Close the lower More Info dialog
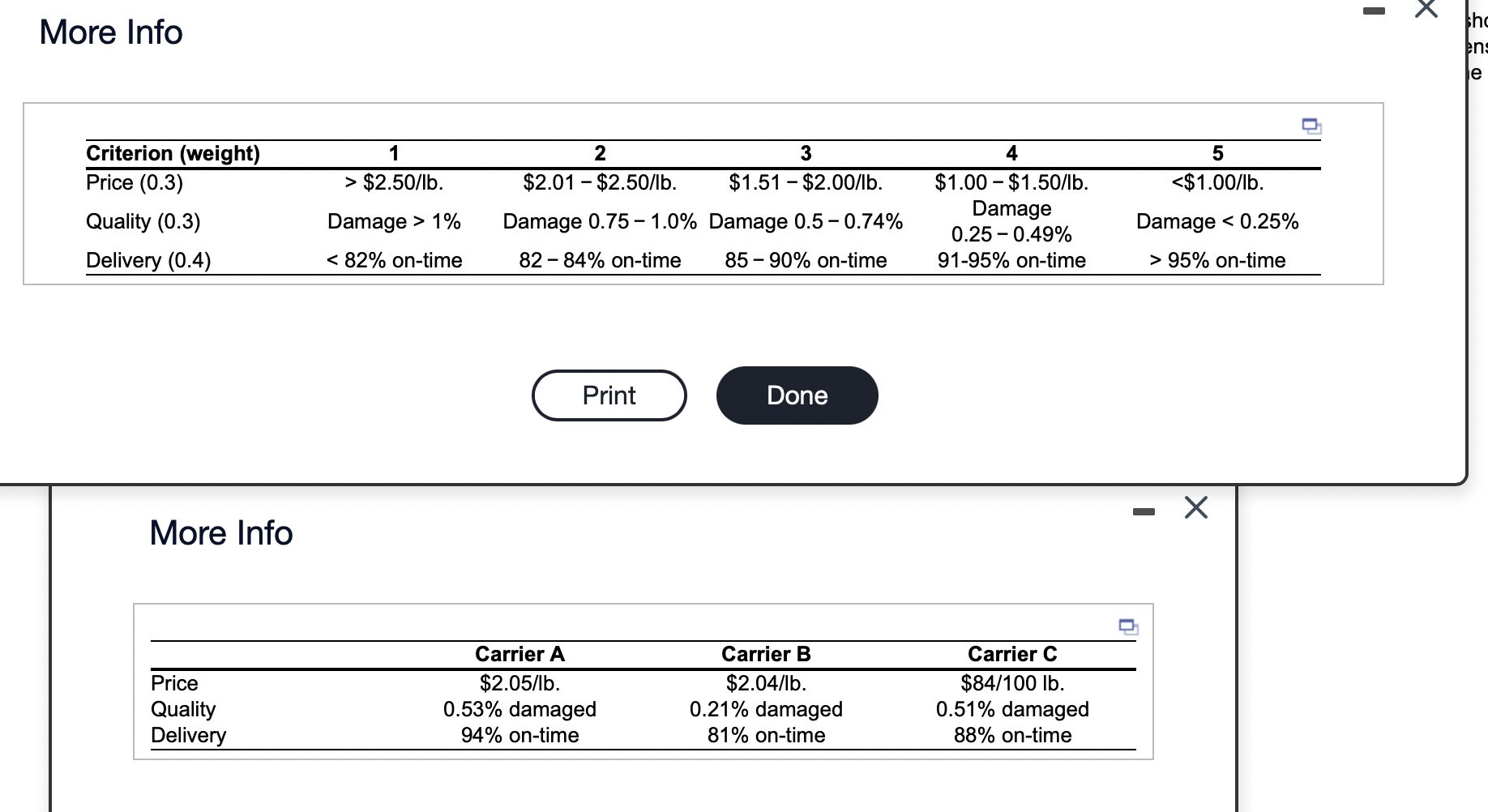Viewport: 1488px width, 812px height. point(1195,508)
